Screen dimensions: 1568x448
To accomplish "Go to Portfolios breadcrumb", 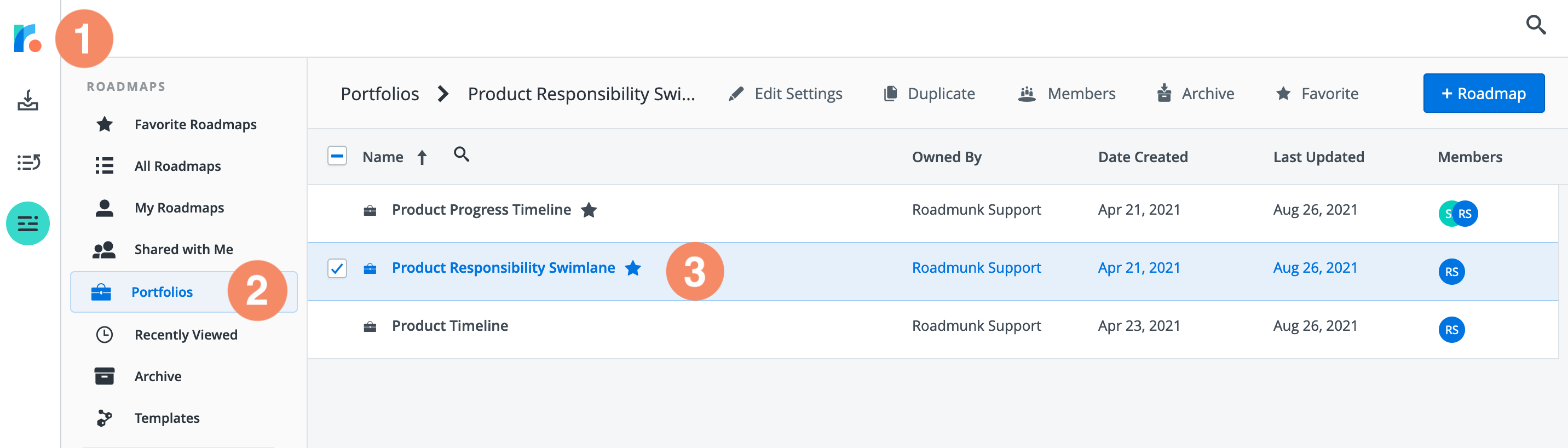I will pos(380,94).
